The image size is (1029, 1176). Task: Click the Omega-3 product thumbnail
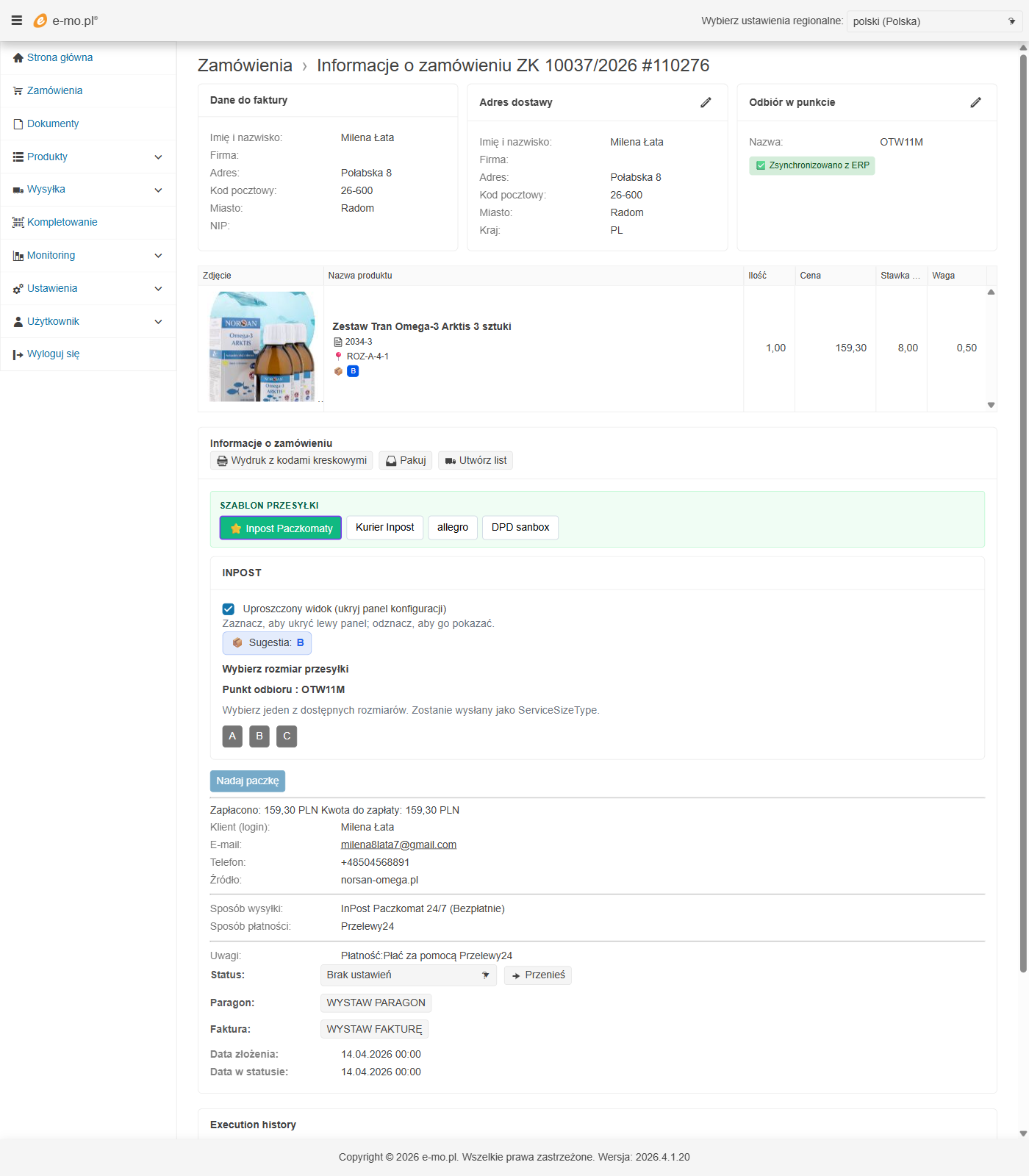pyautogui.click(x=262, y=346)
